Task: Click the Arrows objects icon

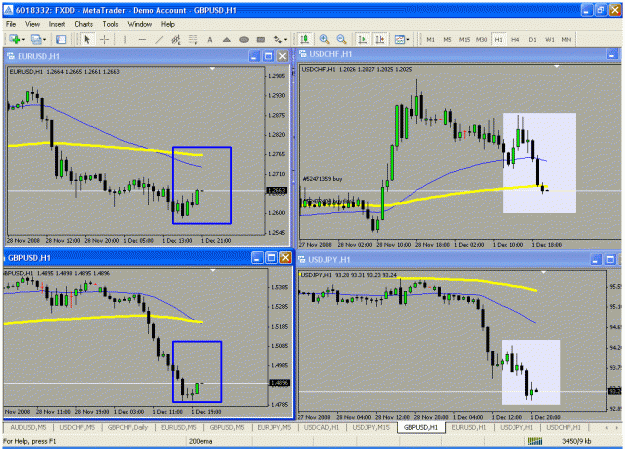Action: coord(277,39)
